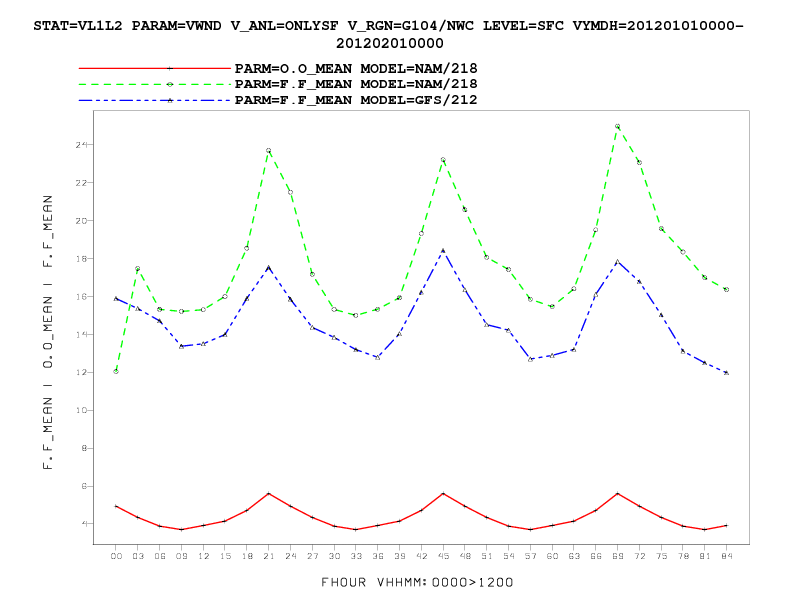This screenshot has height=612, width=792.
Task: Click green NAM data point at hour 69
Action: point(617,126)
